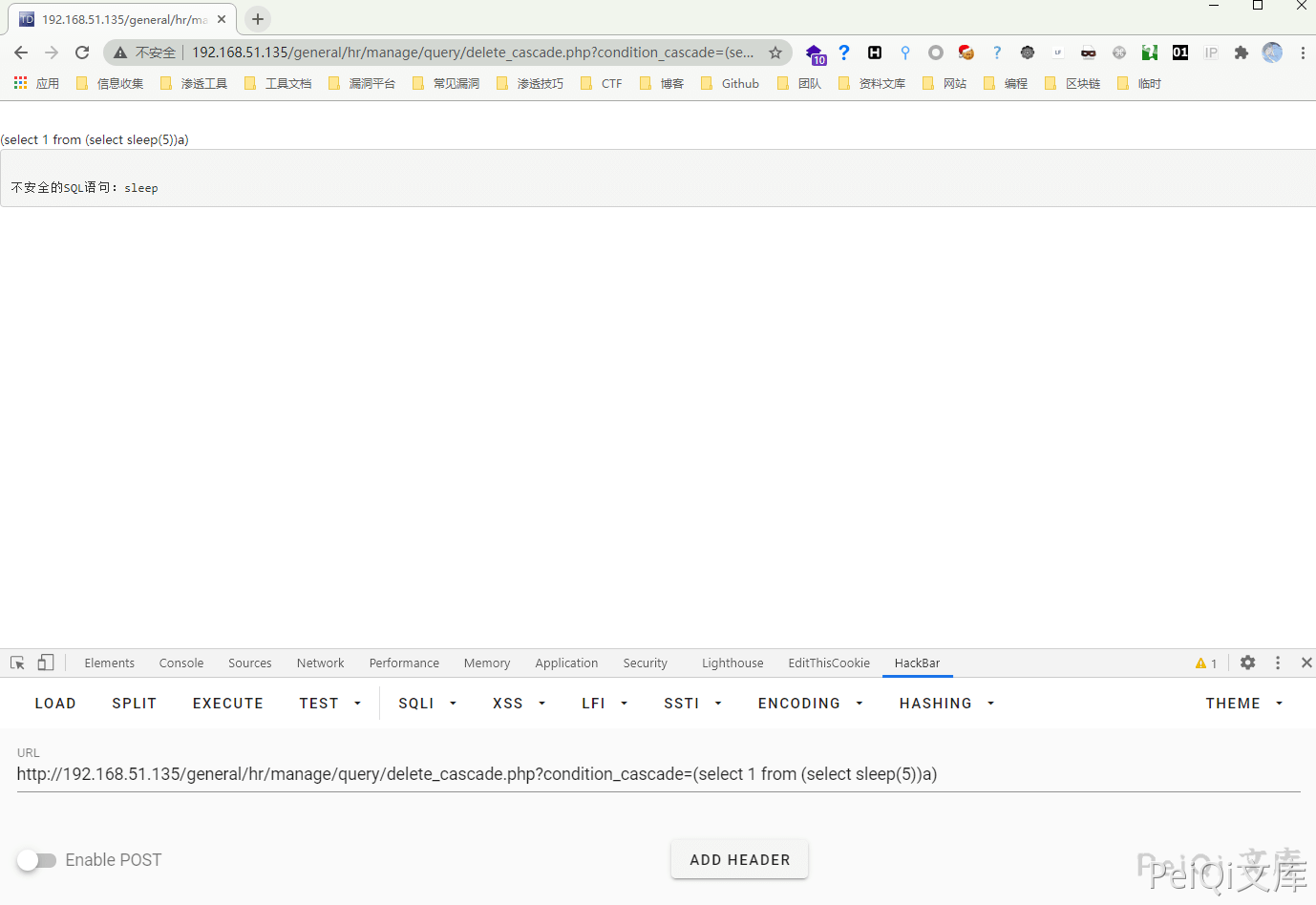Image resolution: width=1316 pixels, height=905 pixels.
Task: Open the Apps grid shortcut in bookmarks bar
Action: click(x=36, y=83)
